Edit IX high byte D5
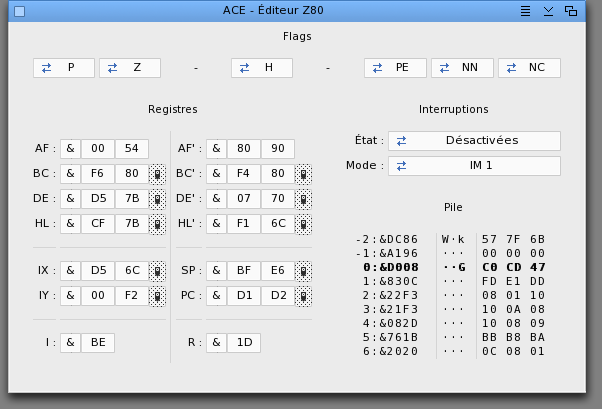This screenshot has width=602, height=409. [x=98, y=270]
